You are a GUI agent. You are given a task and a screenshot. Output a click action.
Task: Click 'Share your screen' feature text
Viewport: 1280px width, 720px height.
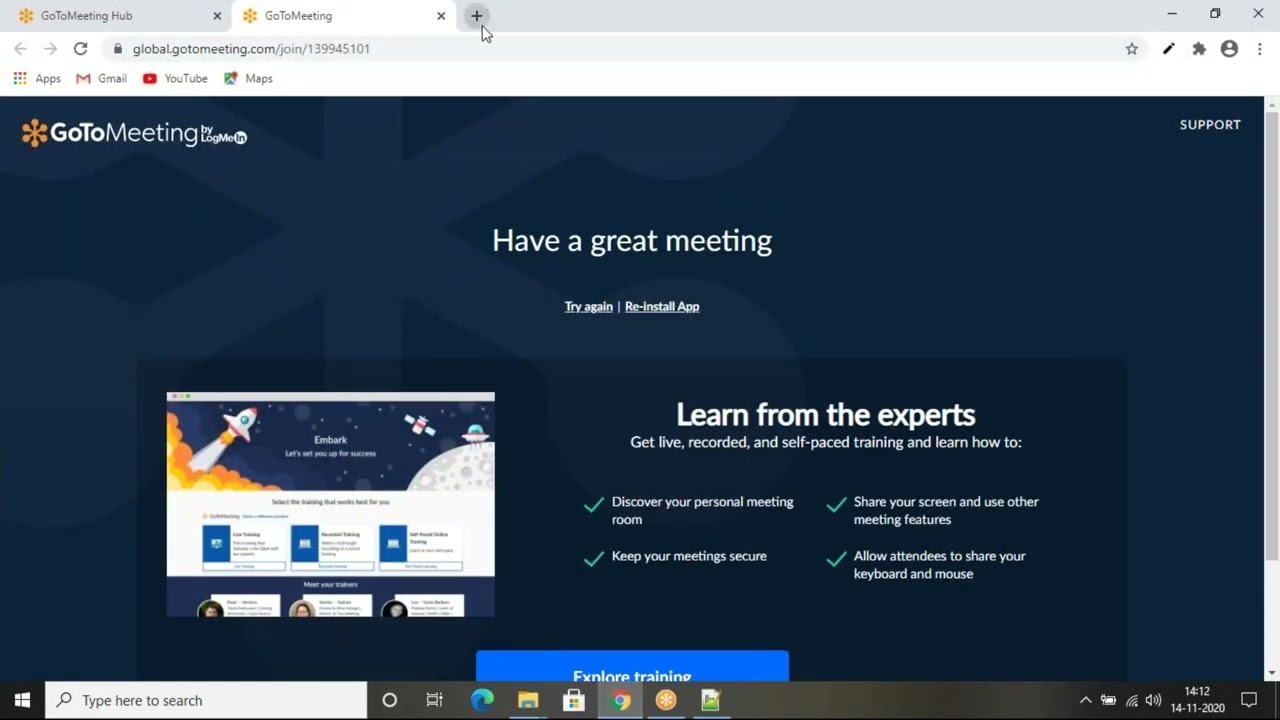(x=946, y=510)
